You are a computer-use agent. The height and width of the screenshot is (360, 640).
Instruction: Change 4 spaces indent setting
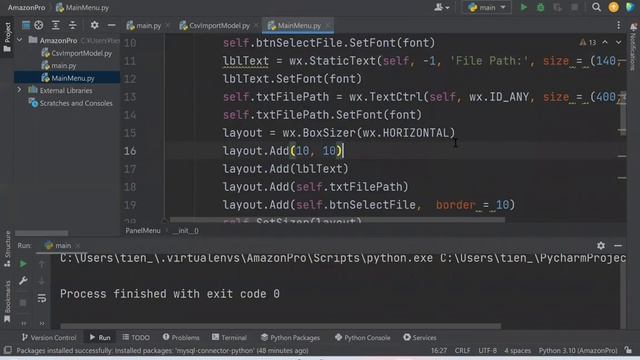tap(517, 351)
